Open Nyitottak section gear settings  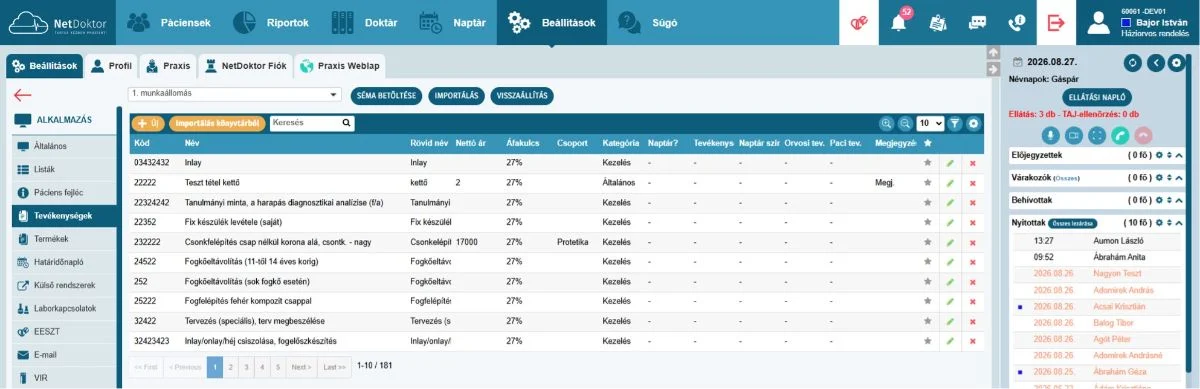click(1159, 223)
